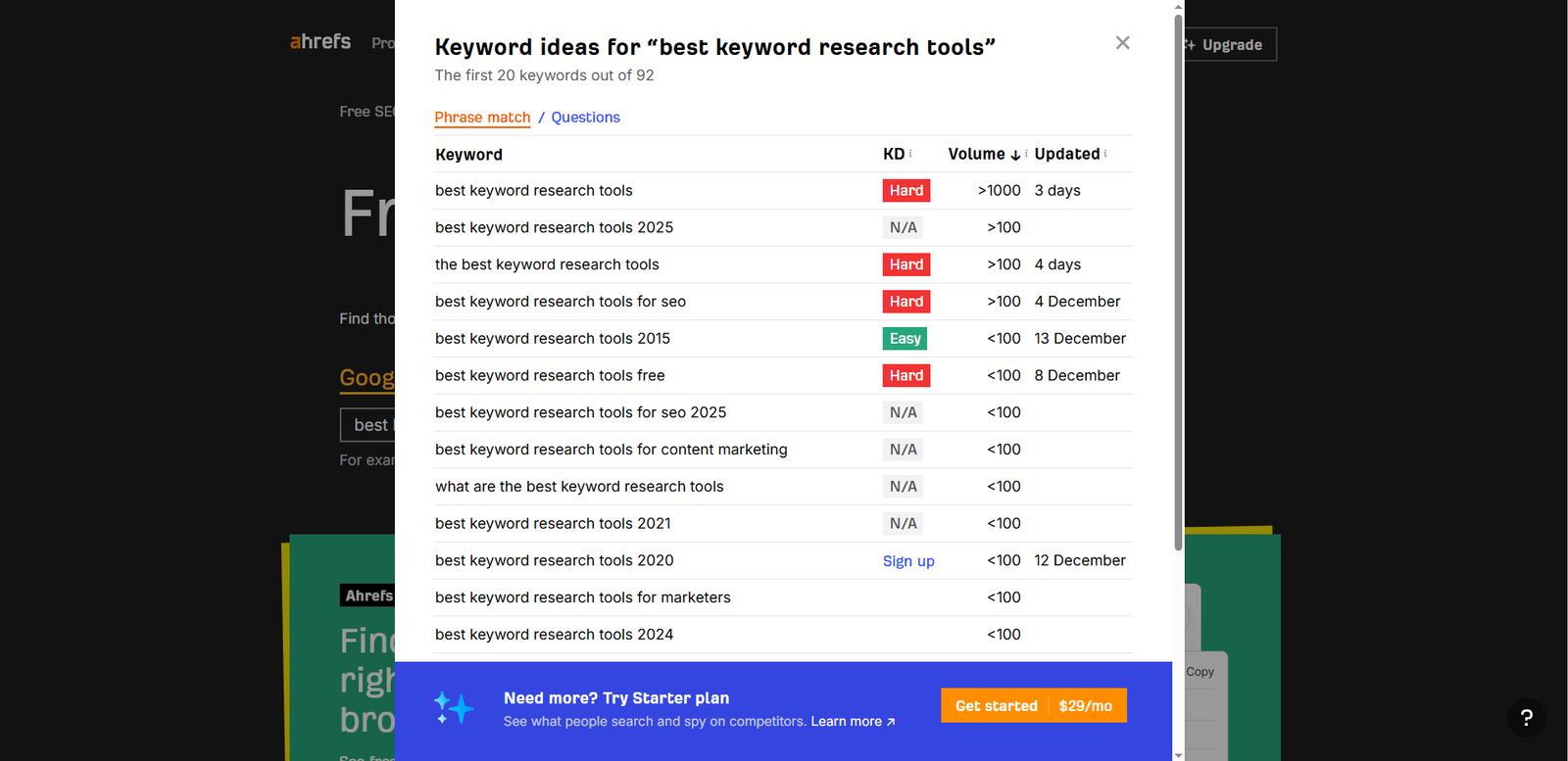Select keyword "best keyword research tools 2020"

555,560
